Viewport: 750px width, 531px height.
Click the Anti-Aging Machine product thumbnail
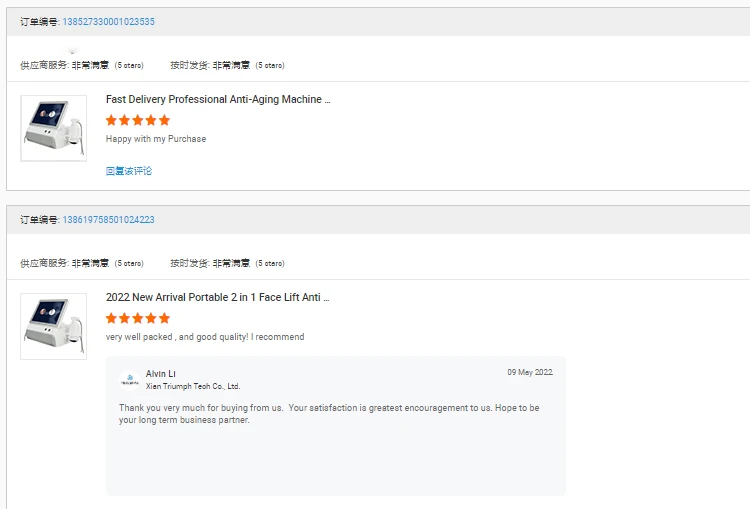pos(53,128)
